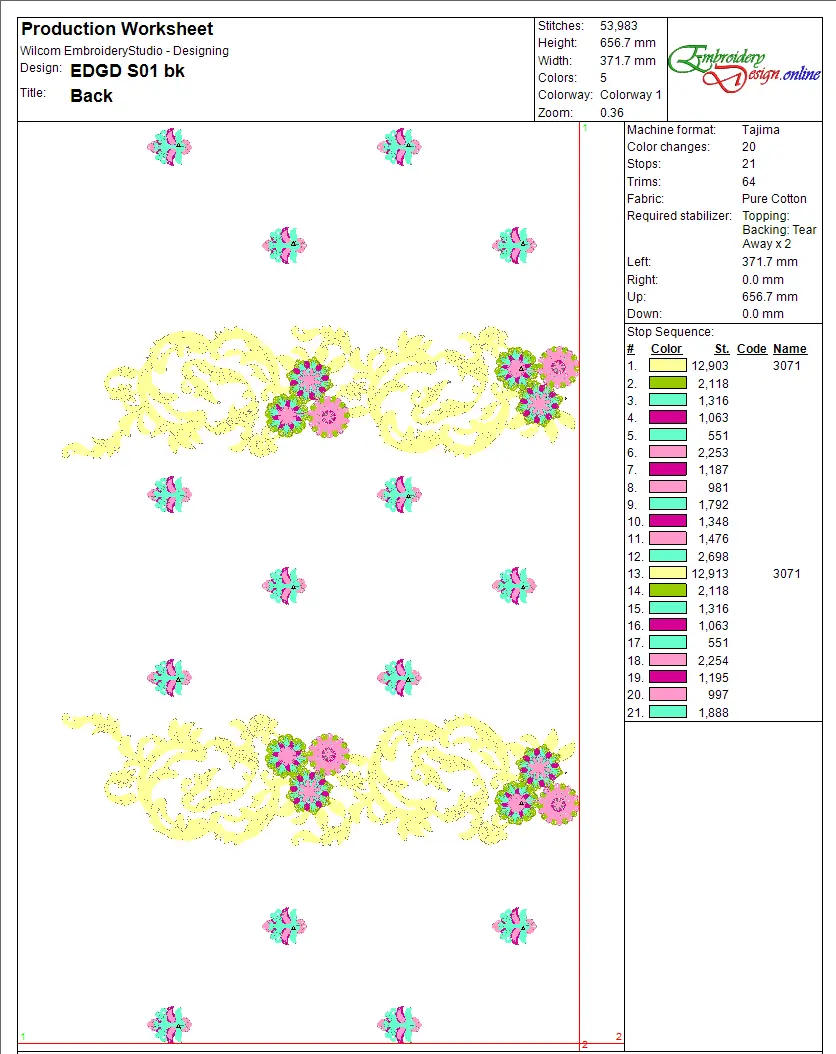Click the Embroidery Design.online logo
This screenshot has height=1054, width=836.
744,68
